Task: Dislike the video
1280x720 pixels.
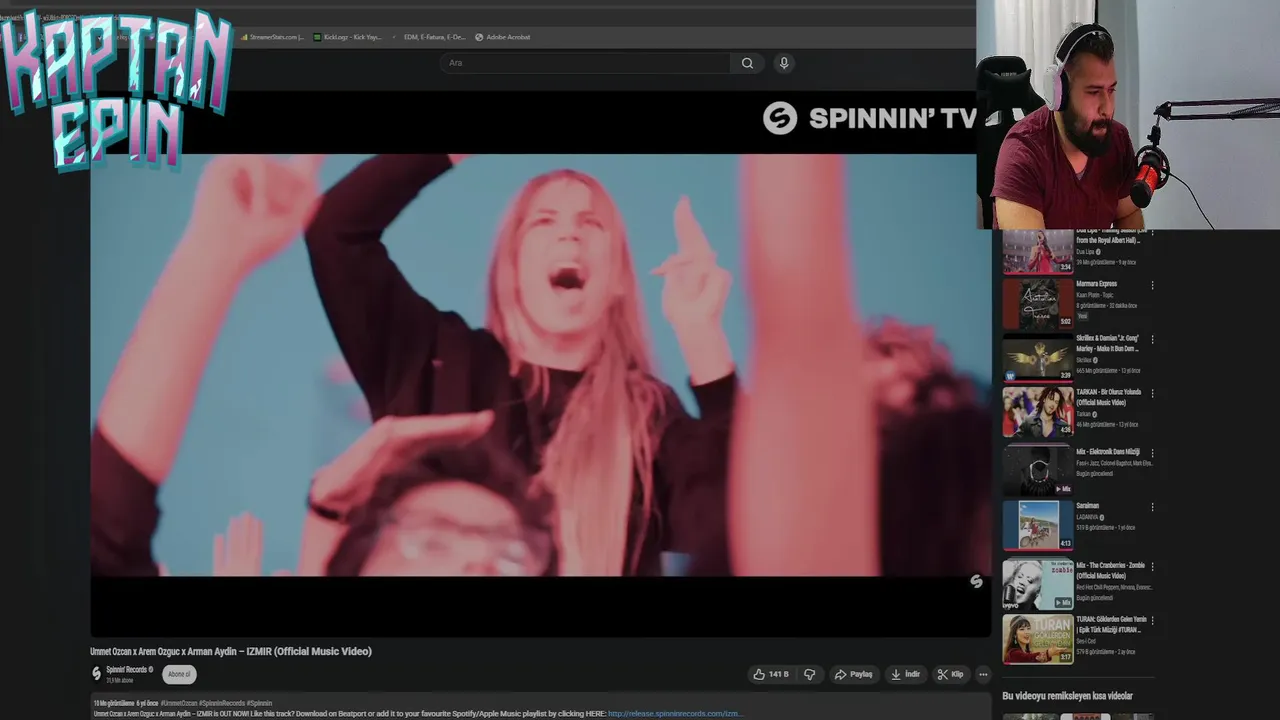Action: (810, 674)
